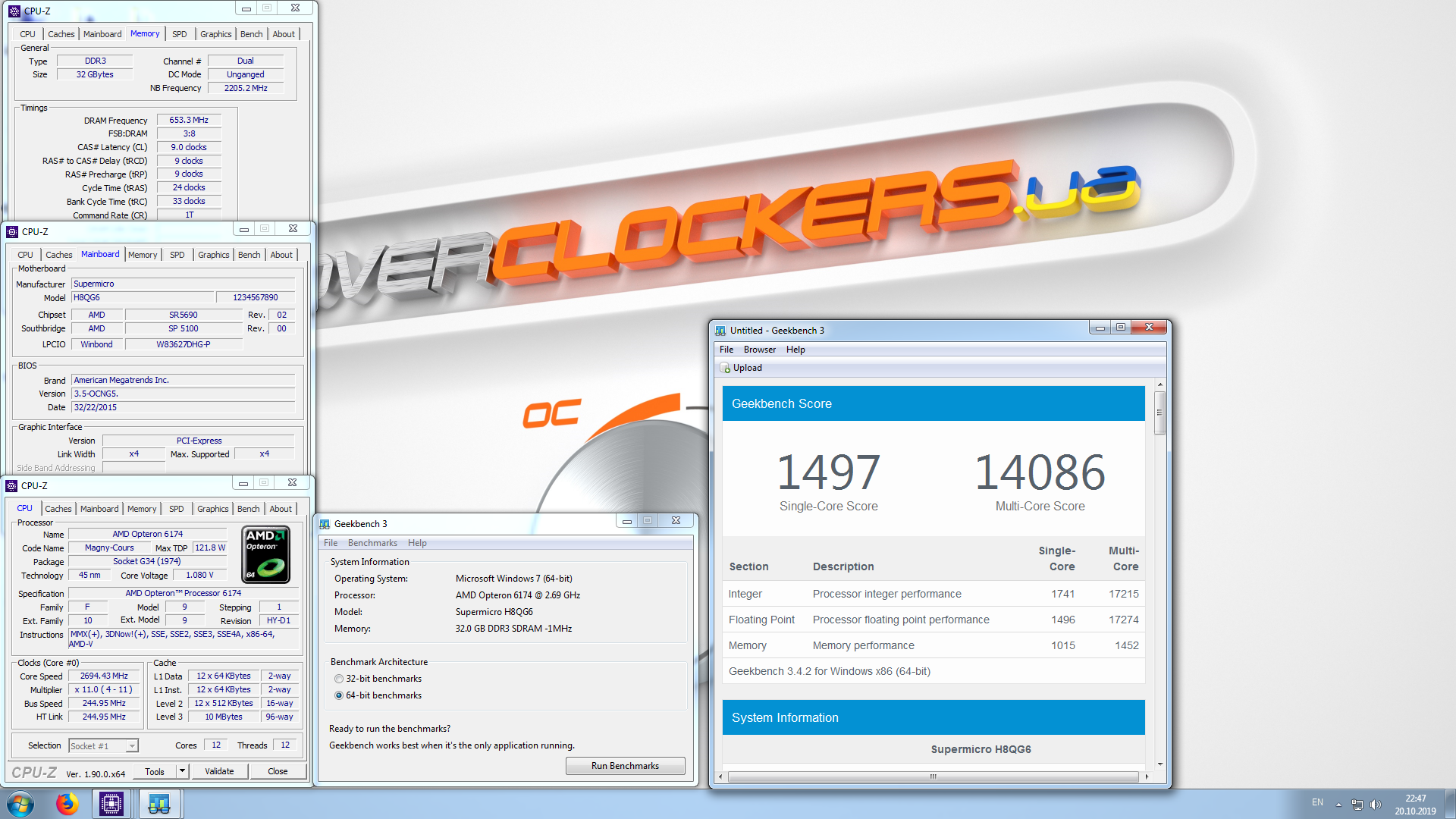The width and height of the screenshot is (1456, 819).
Task: Open the SPD tab in top CPU-Z window
Action: pyautogui.click(x=179, y=34)
